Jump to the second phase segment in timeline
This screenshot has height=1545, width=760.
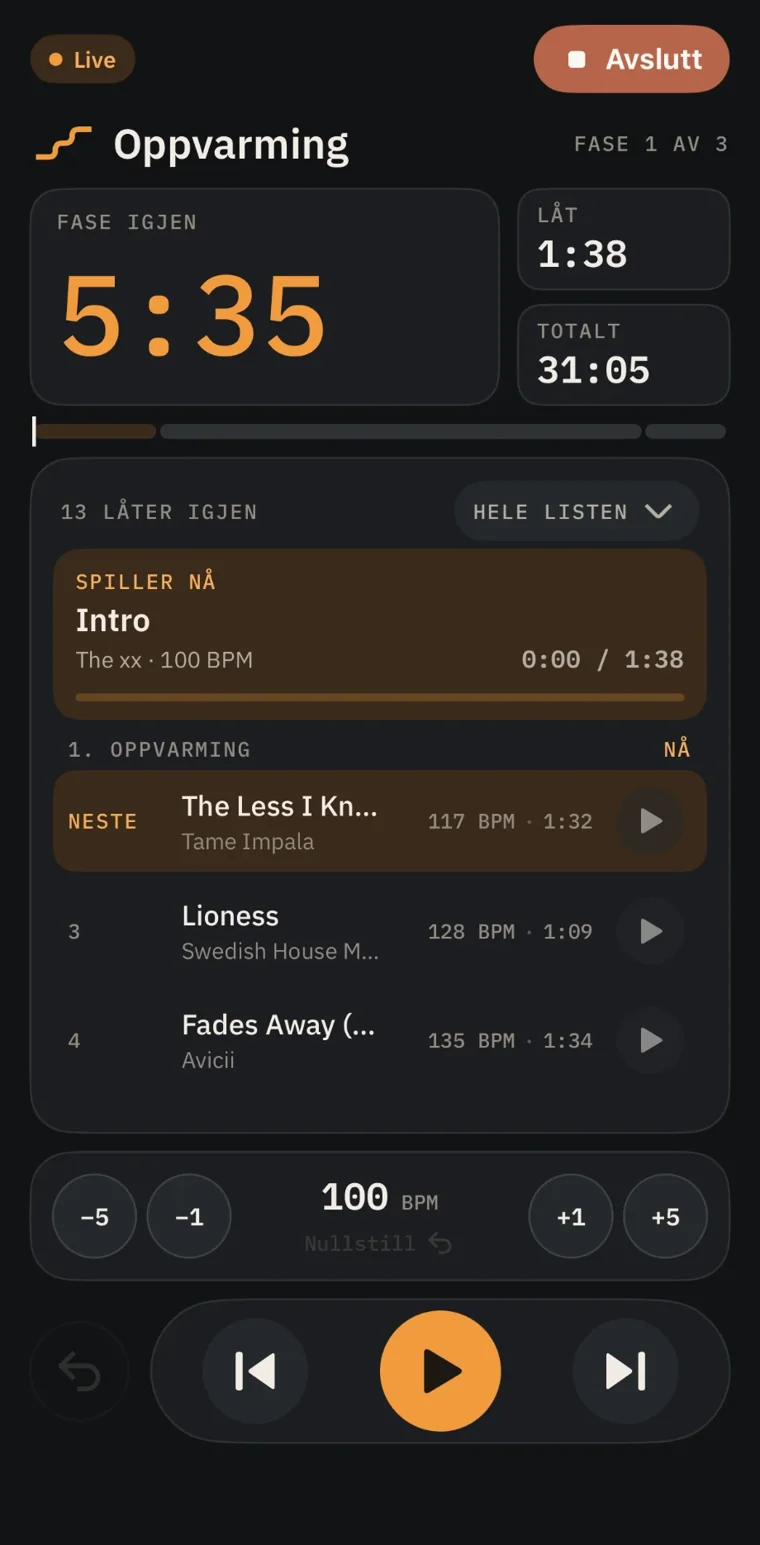click(401, 432)
